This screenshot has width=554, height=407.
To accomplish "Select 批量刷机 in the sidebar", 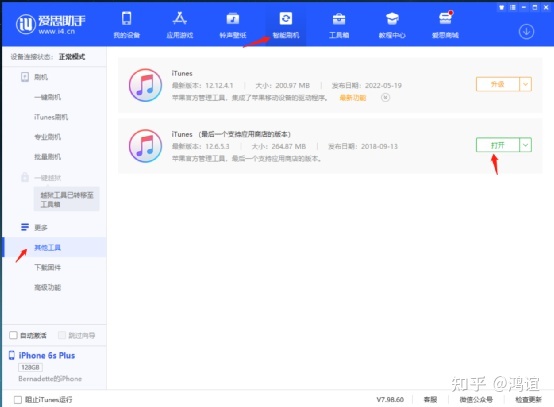I will 47,157.
